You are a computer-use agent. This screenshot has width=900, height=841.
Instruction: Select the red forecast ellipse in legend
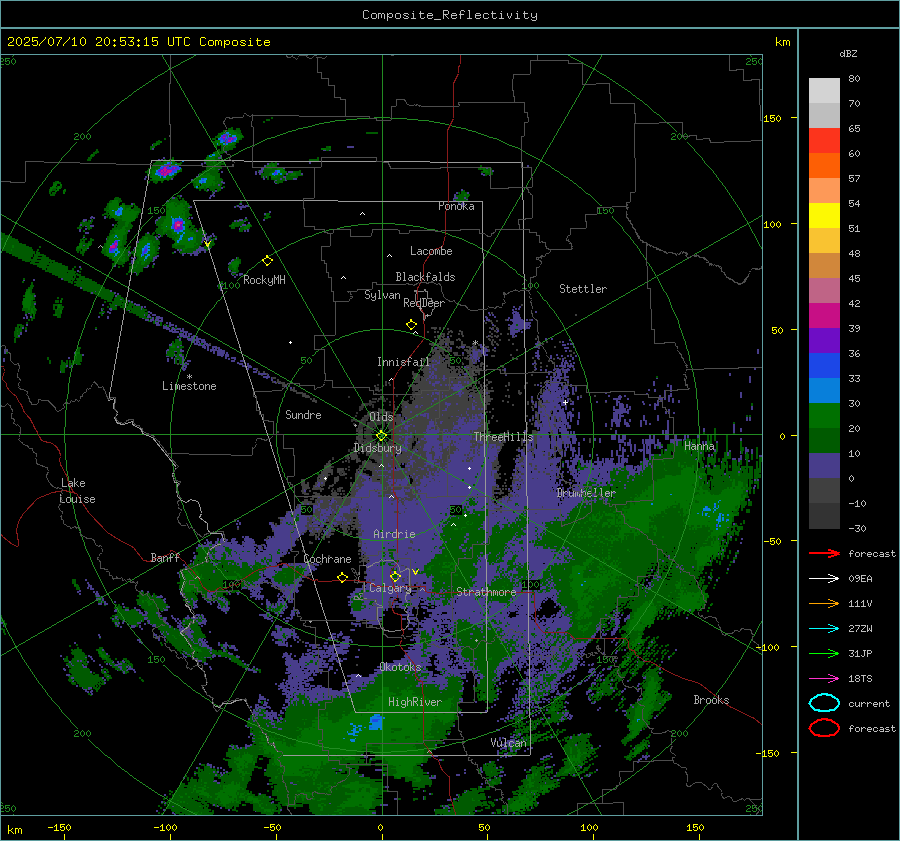pos(824,728)
